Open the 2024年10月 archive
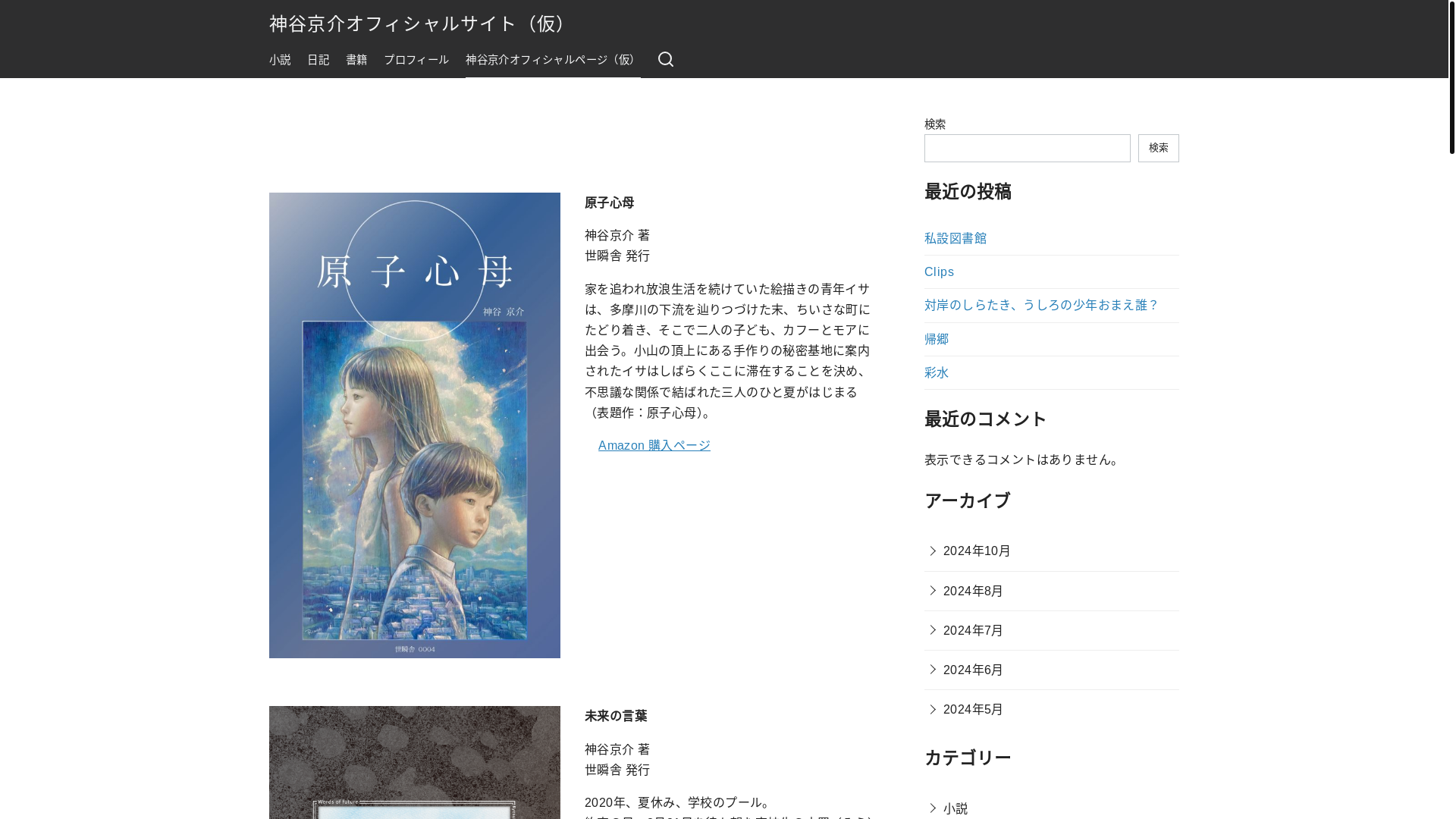This screenshot has height=819, width=1456. [977, 551]
